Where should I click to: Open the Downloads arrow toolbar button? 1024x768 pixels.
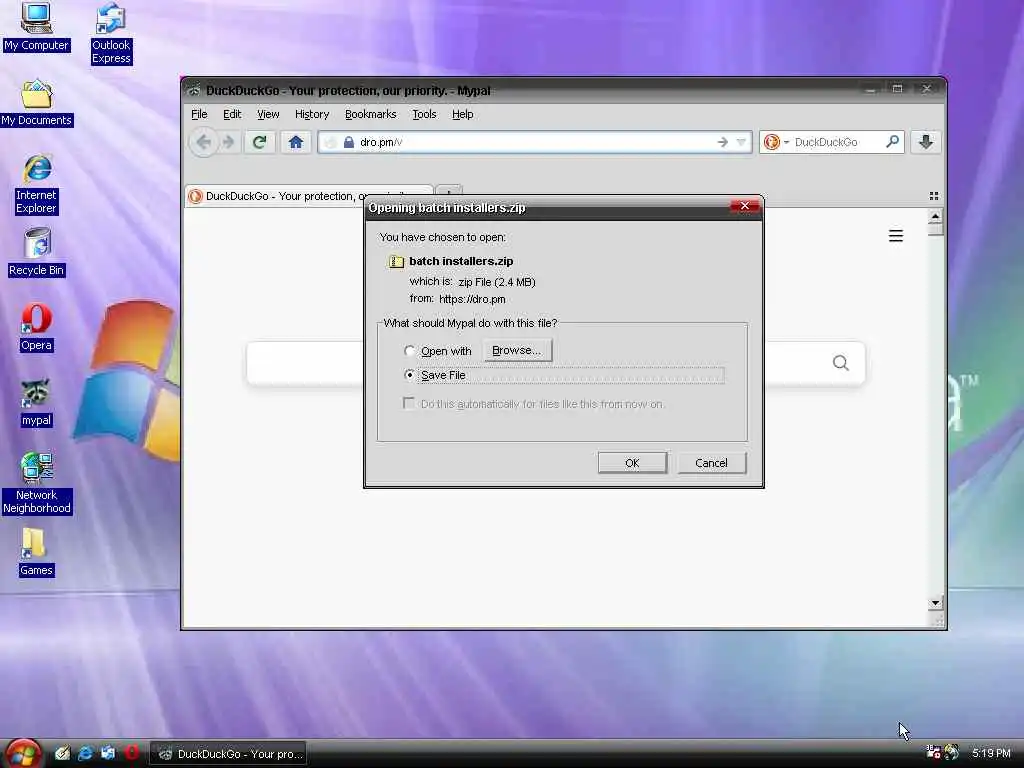[925, 142]
